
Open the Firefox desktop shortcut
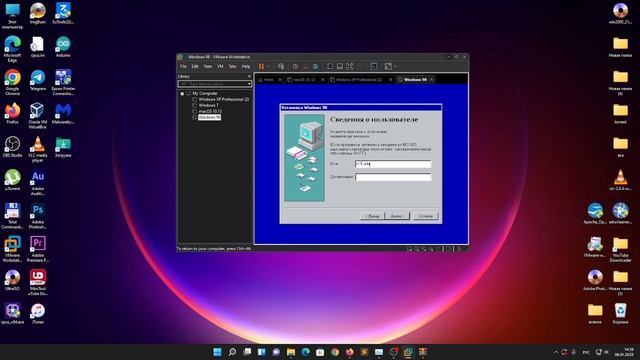tap(12, 113)
